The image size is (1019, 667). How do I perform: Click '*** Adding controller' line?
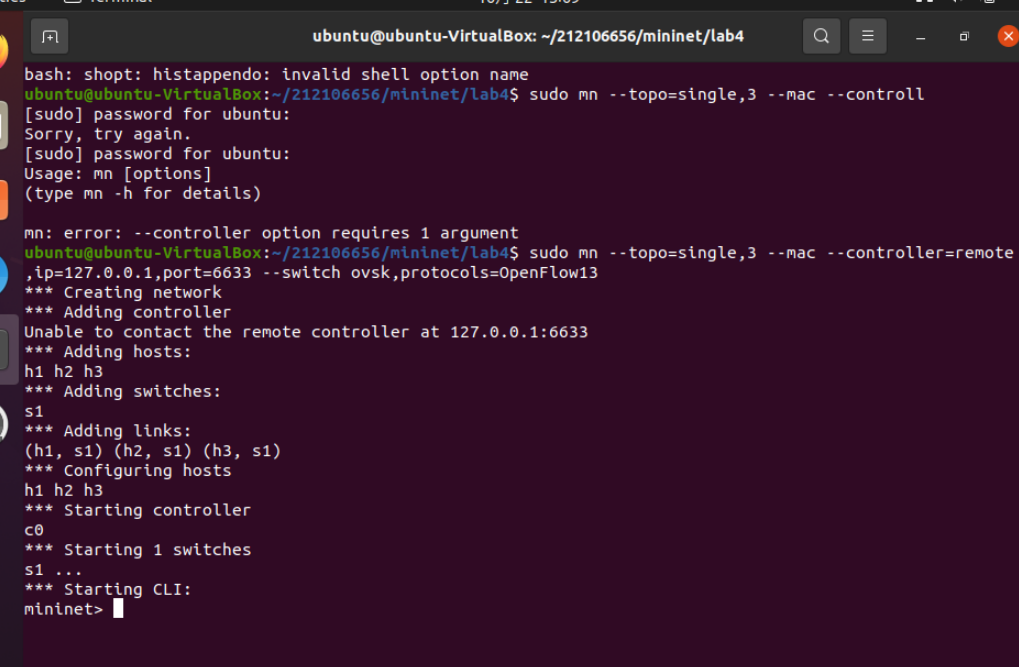coord(127,312)
